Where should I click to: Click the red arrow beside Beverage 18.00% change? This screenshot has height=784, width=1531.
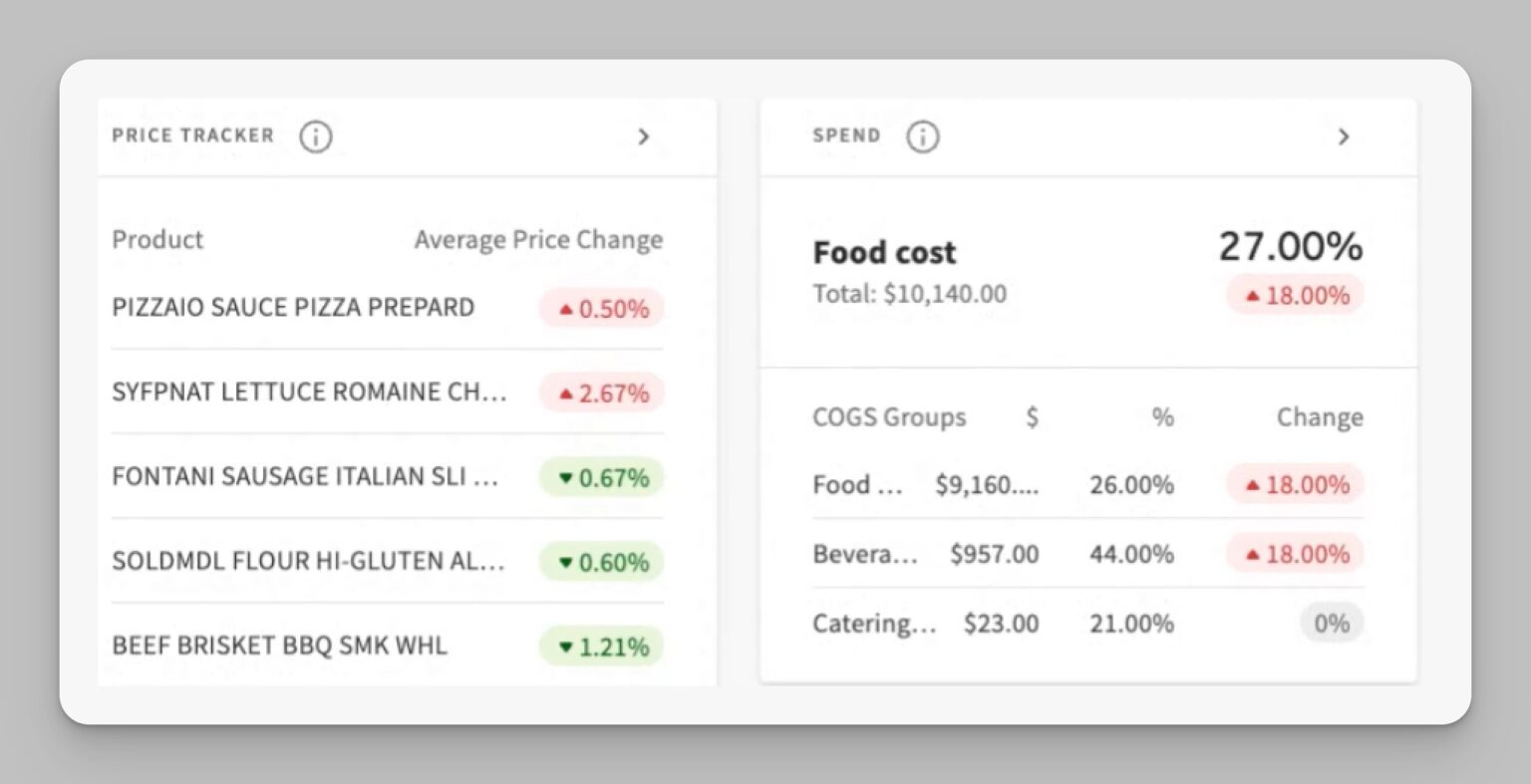coord(1252,554)
